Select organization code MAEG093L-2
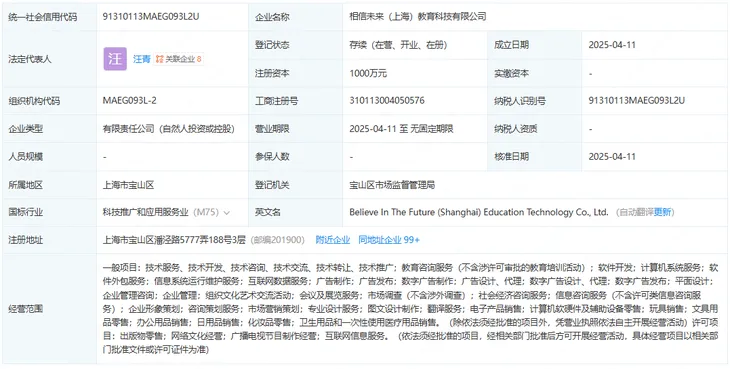 129,101
